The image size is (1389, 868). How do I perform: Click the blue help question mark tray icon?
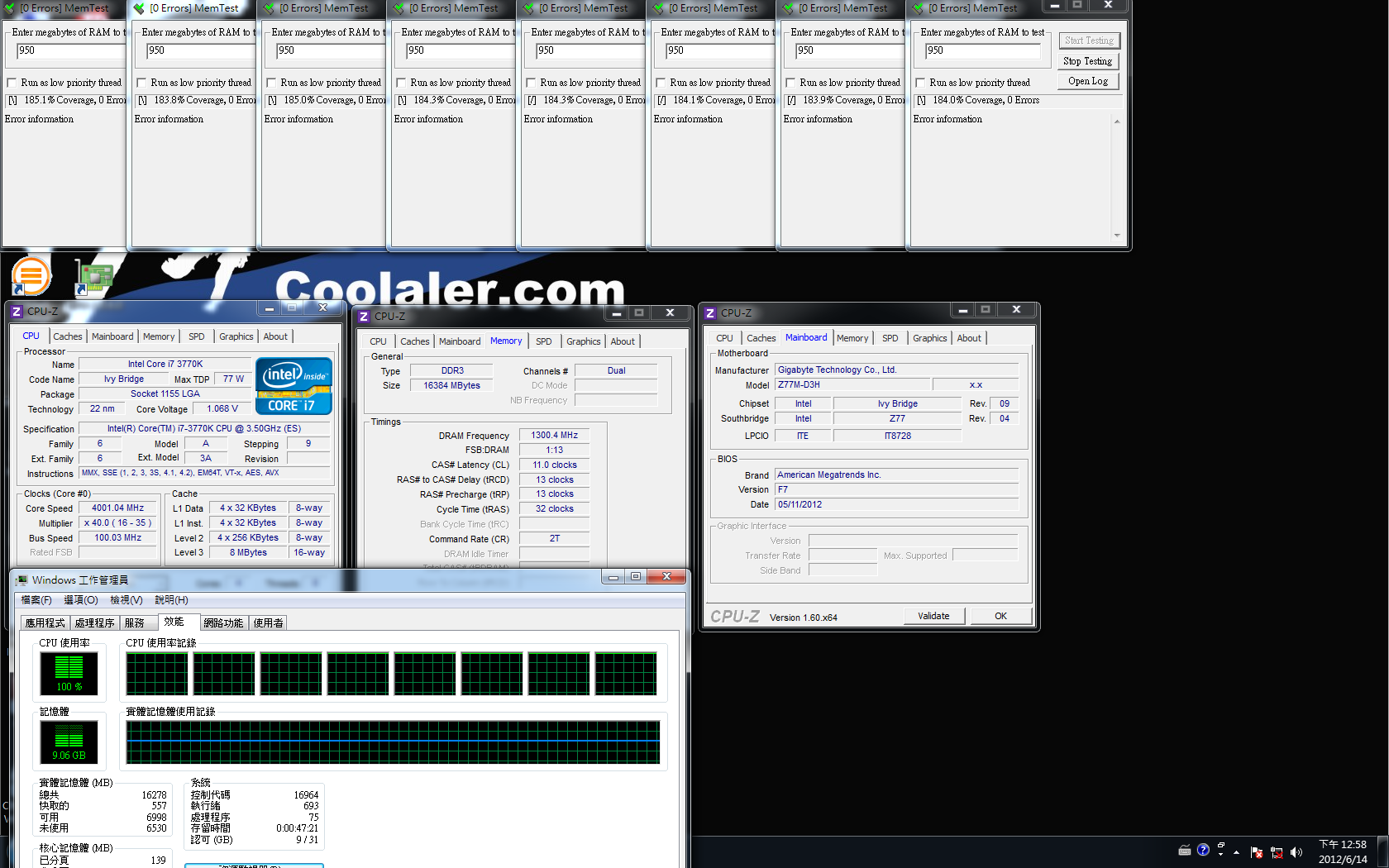point(1203,850)
